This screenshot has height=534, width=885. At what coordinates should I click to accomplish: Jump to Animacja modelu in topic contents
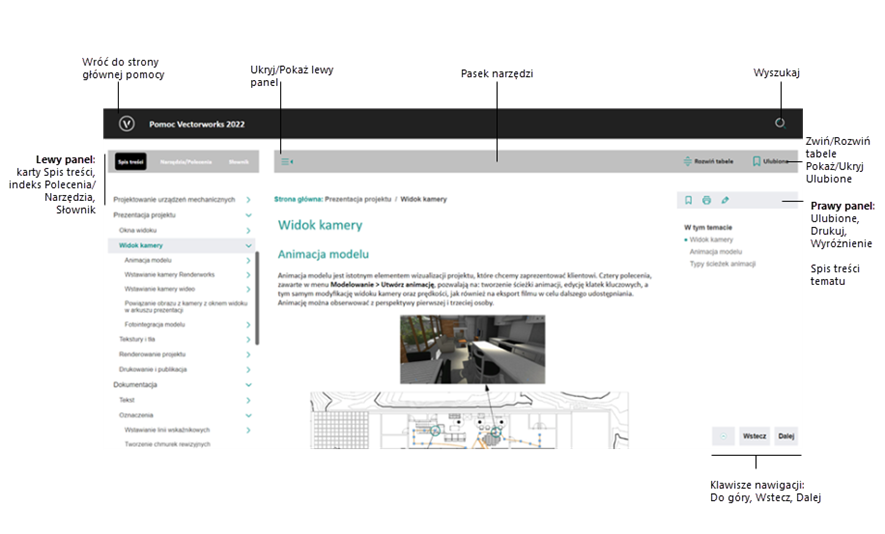tap(716, 252)
